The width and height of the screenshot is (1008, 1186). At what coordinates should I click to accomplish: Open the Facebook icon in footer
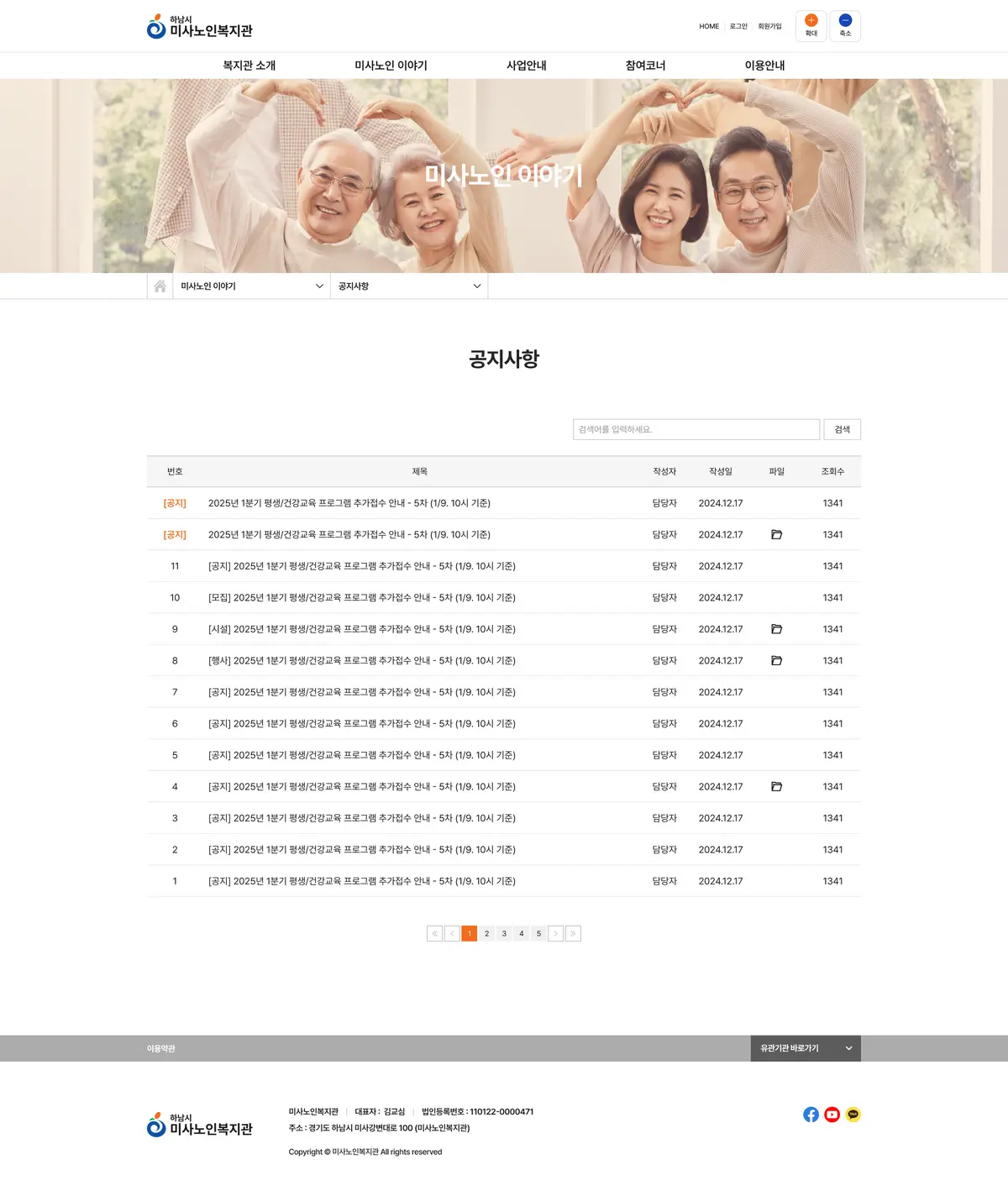[811, 1115]
